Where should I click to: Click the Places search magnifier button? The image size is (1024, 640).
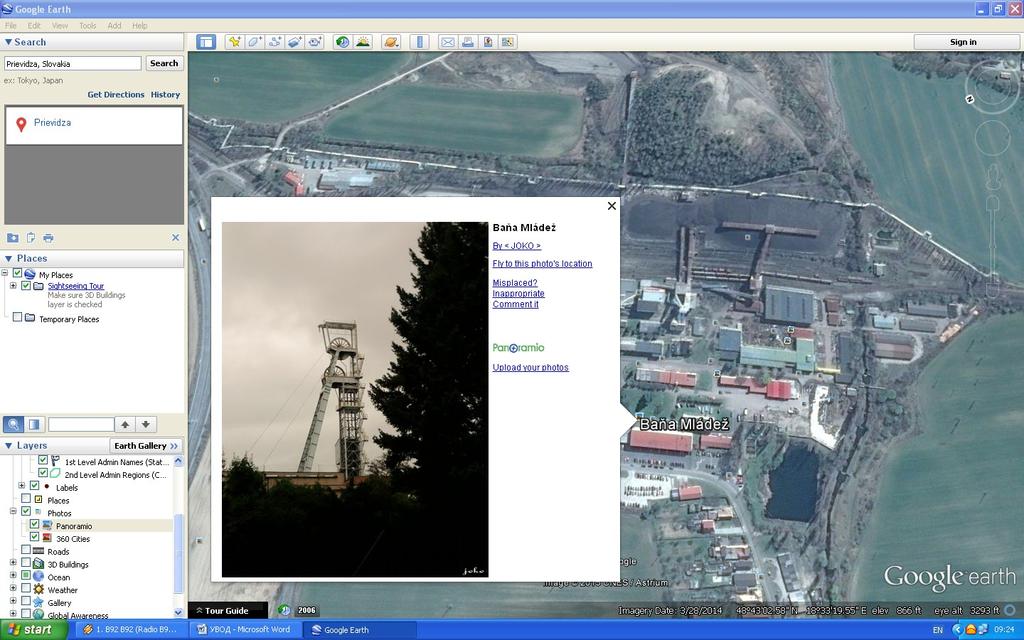tap(13, 424)
